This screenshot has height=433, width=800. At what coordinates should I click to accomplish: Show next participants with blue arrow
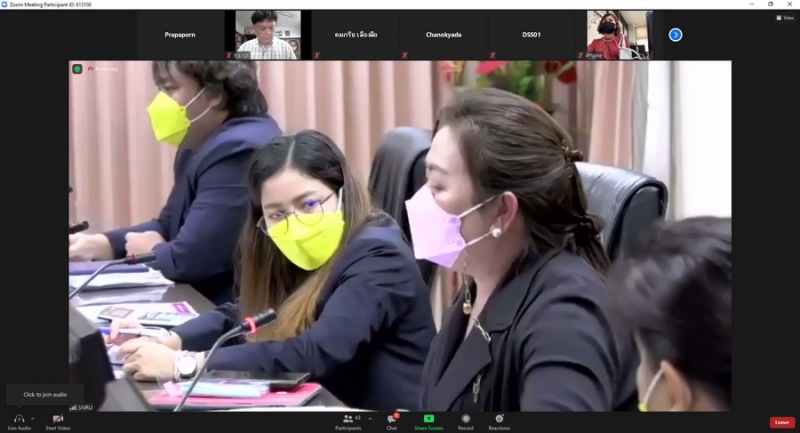(x=675, y=35)
